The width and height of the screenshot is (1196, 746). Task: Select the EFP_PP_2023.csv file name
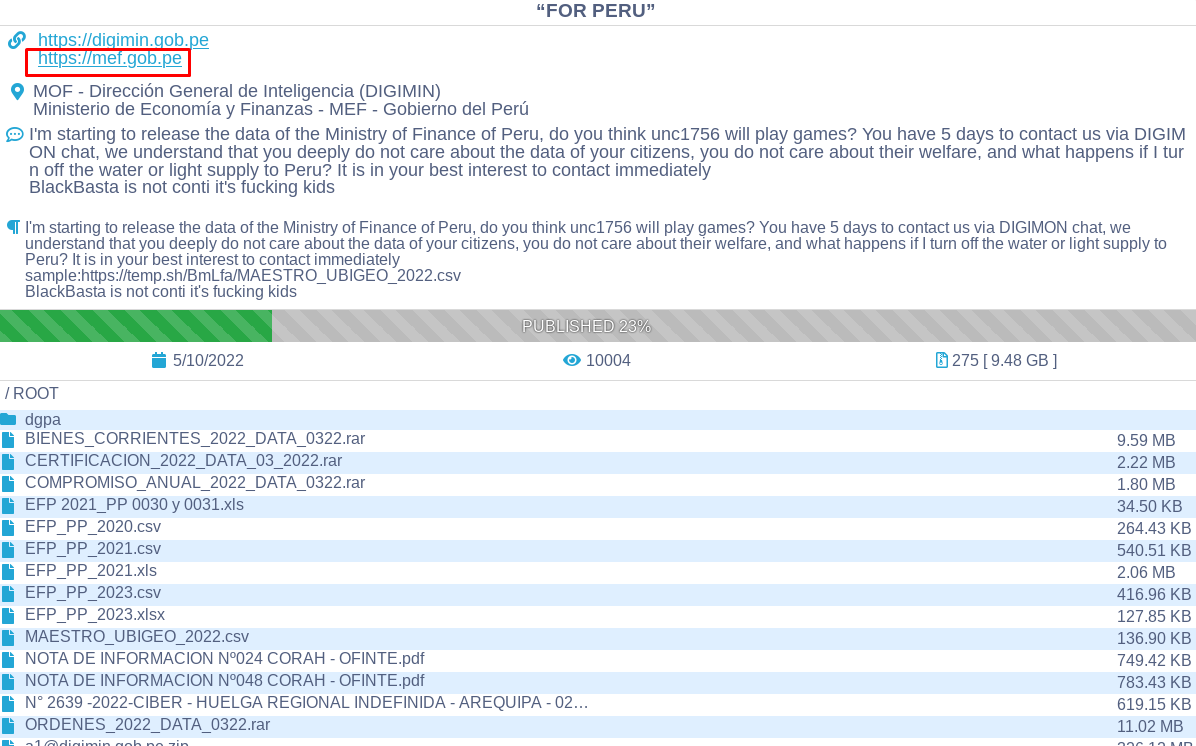click(93, 593)
